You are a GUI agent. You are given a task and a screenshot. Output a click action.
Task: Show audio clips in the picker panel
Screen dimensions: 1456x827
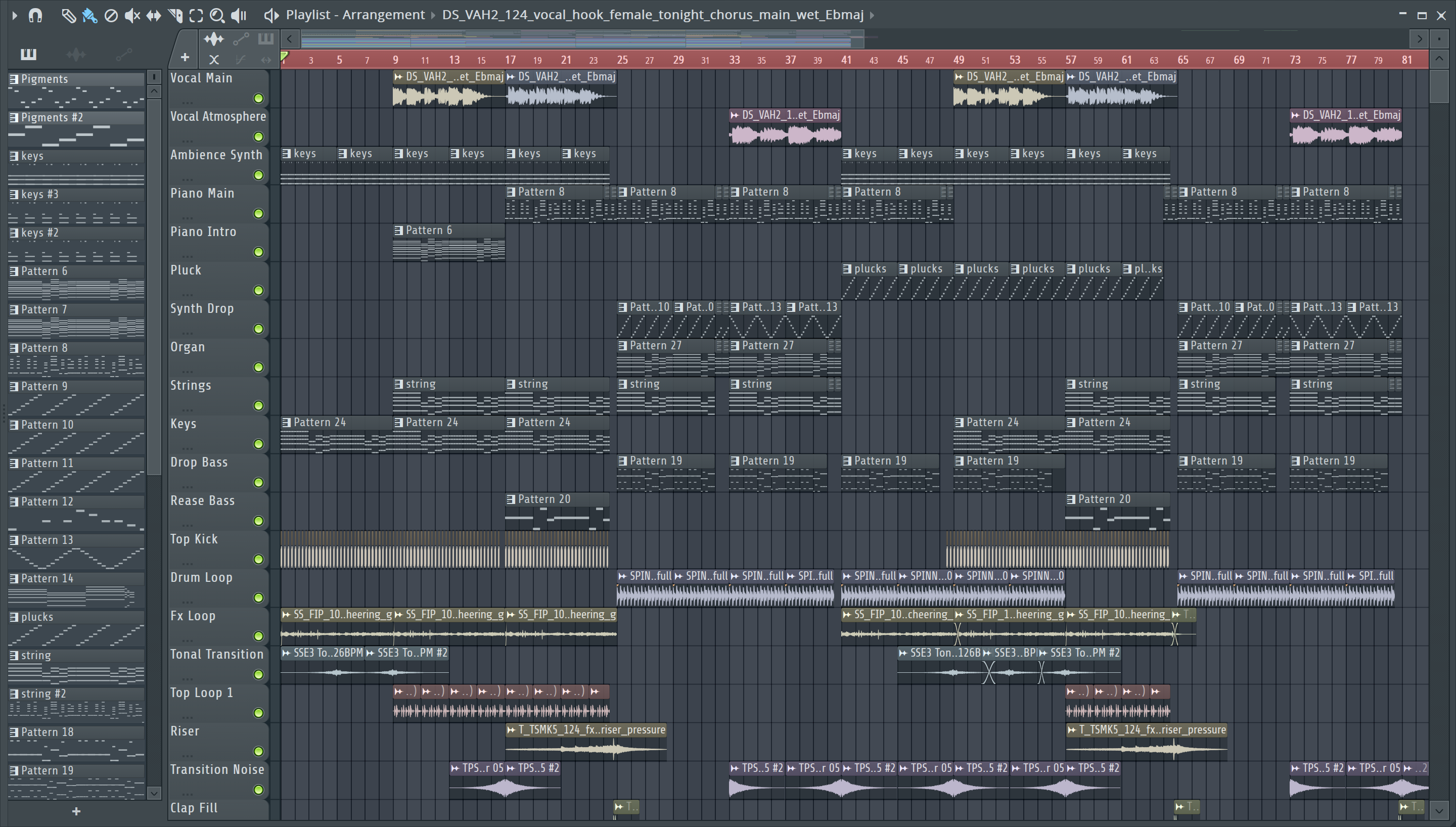coord(75,55)
